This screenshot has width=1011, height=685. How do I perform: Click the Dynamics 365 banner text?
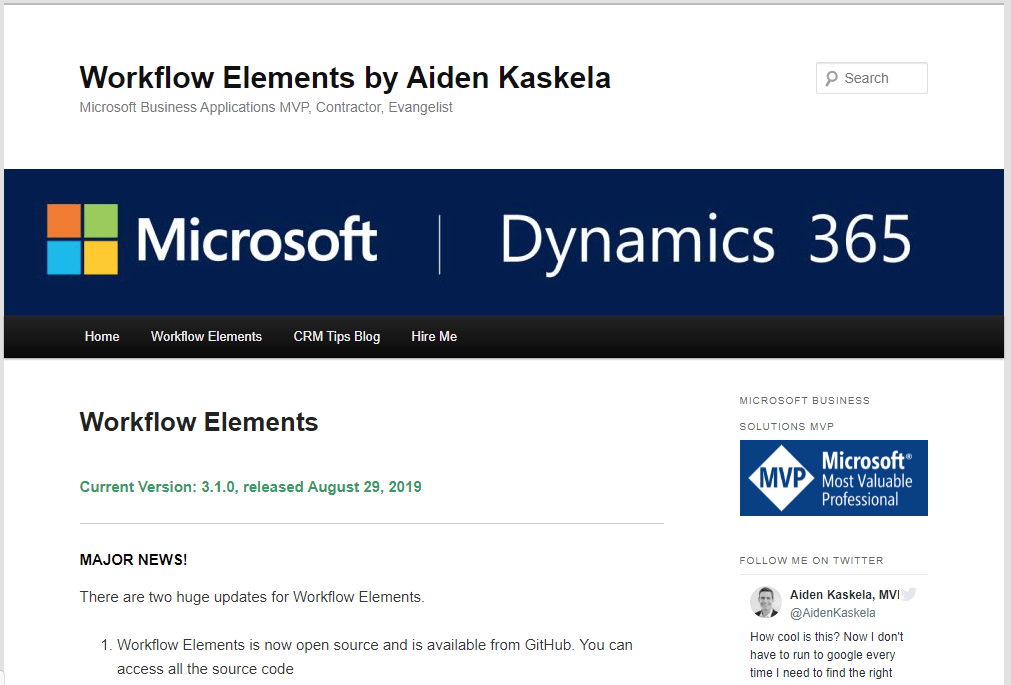click(x=705, y=240)
